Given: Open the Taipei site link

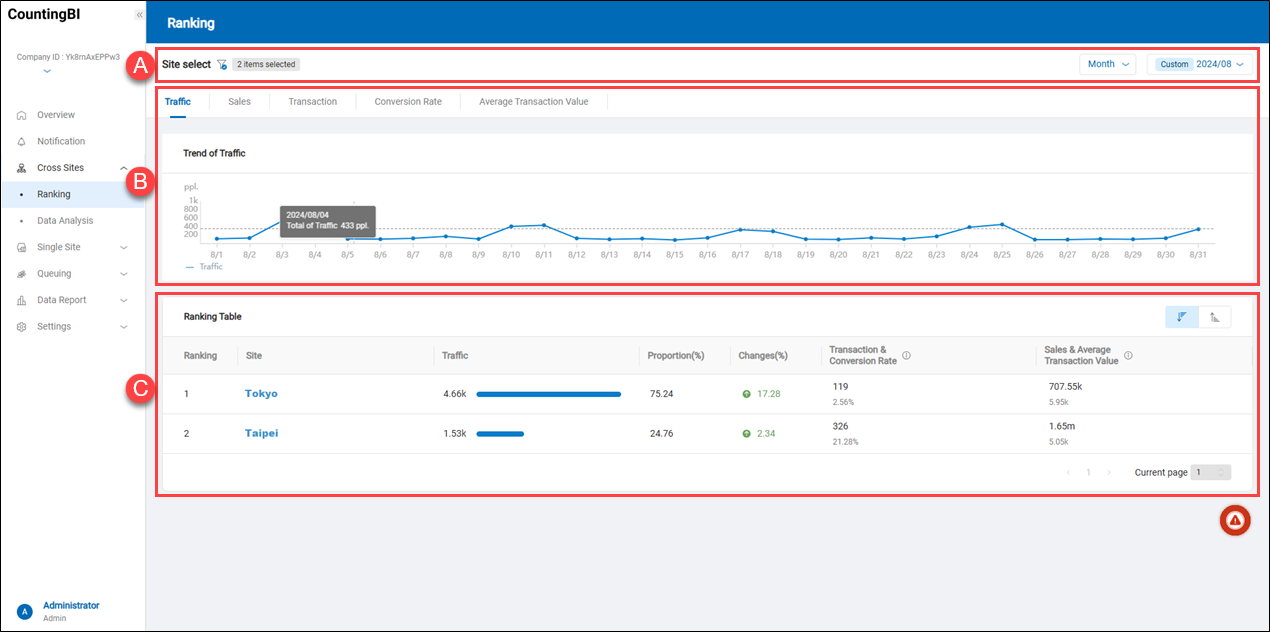Looking at the screenshot, I should 261,434.
